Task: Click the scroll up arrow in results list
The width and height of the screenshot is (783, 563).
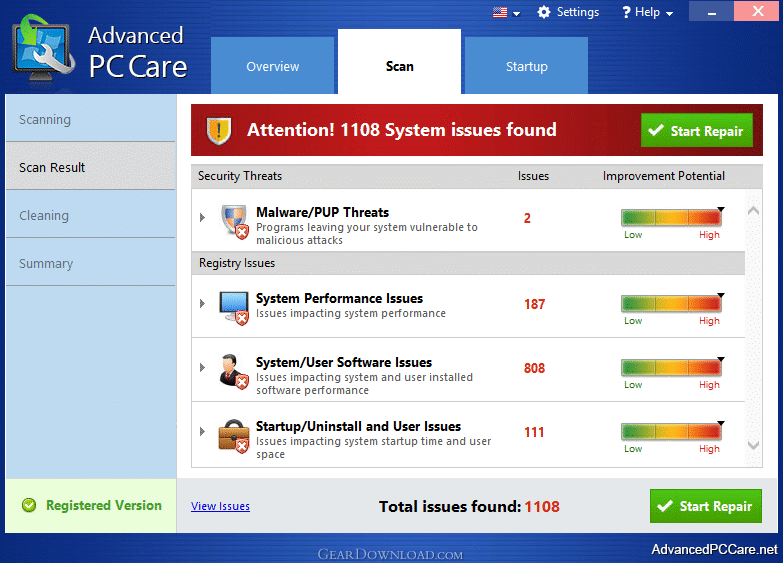Action: point(754,211)
